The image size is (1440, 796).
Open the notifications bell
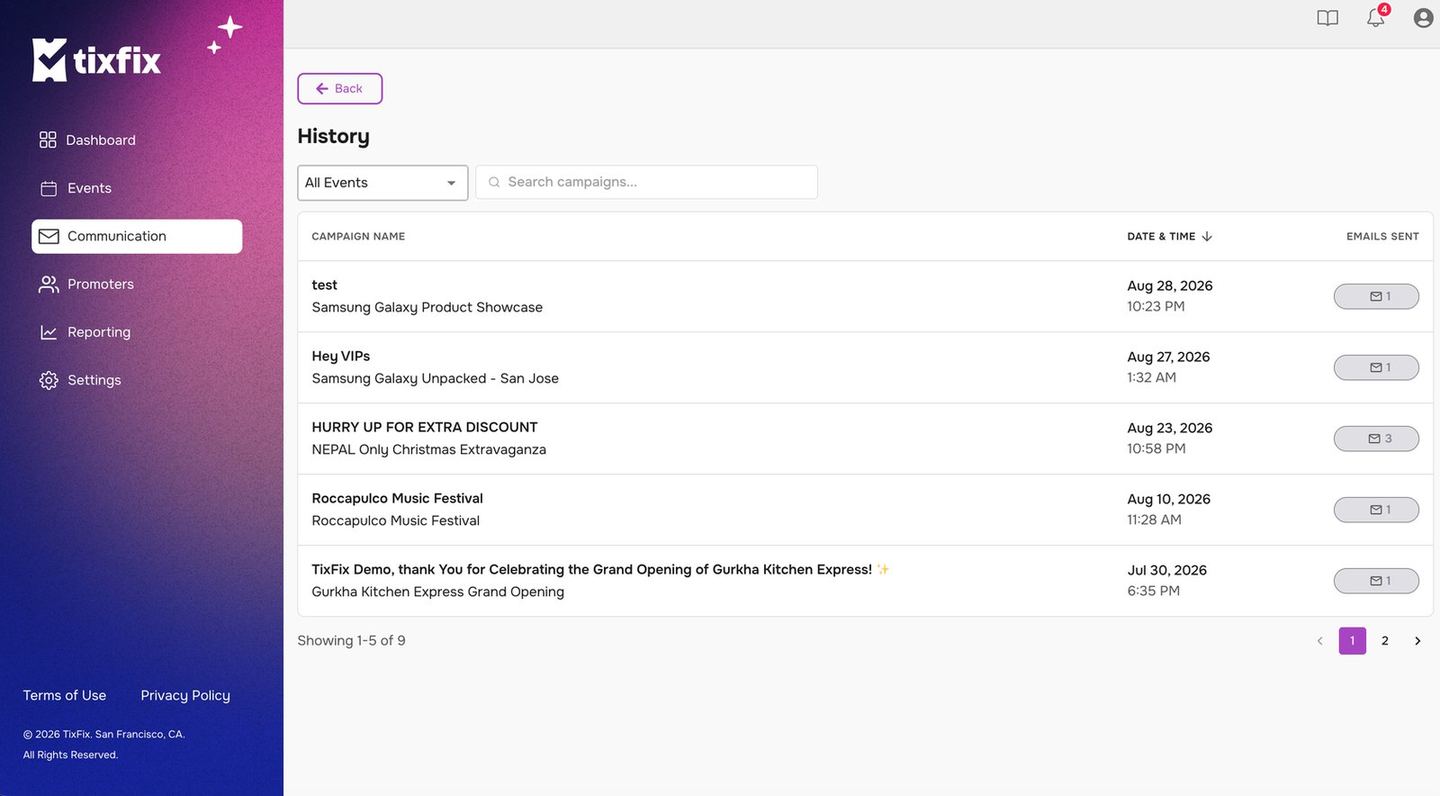tap(1376, 18)
